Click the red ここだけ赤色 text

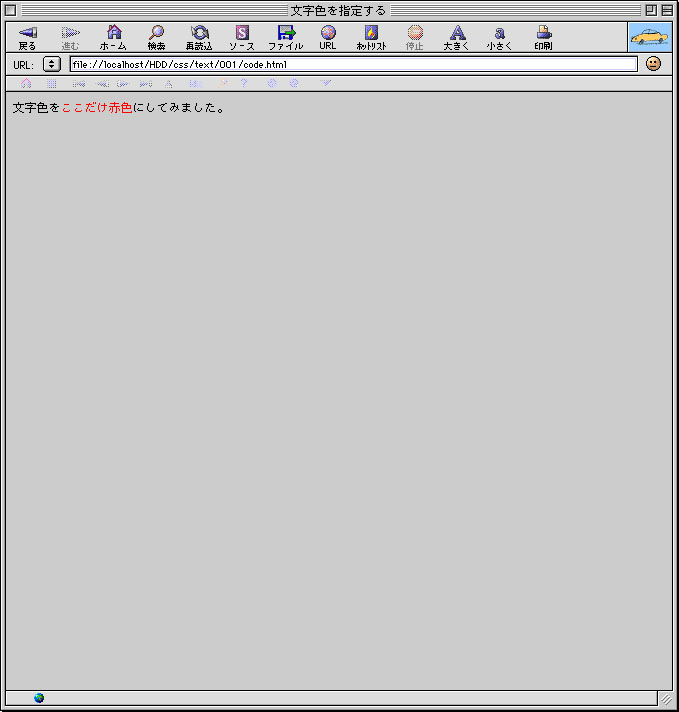tap(97, 108)
